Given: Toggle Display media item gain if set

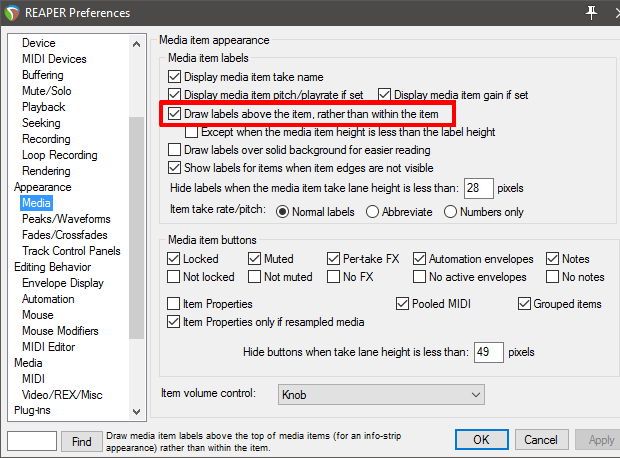Looking at the screenshot, I should point(384,95).
